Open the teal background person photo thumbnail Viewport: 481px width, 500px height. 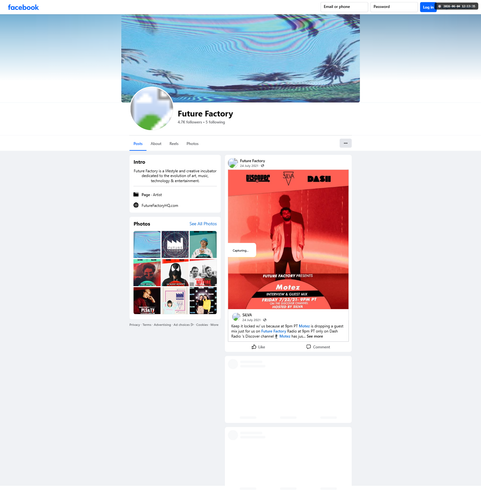[203, 244]
